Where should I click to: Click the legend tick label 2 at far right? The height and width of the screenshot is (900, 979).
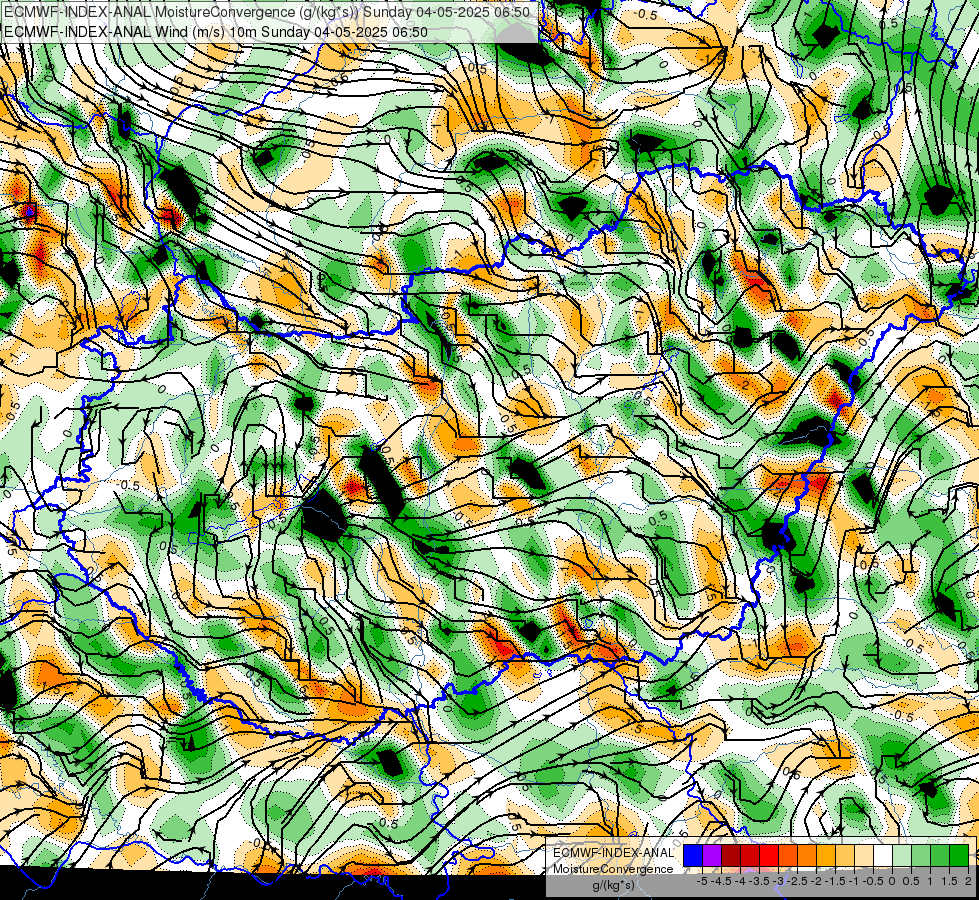click(x=968, y=881)
